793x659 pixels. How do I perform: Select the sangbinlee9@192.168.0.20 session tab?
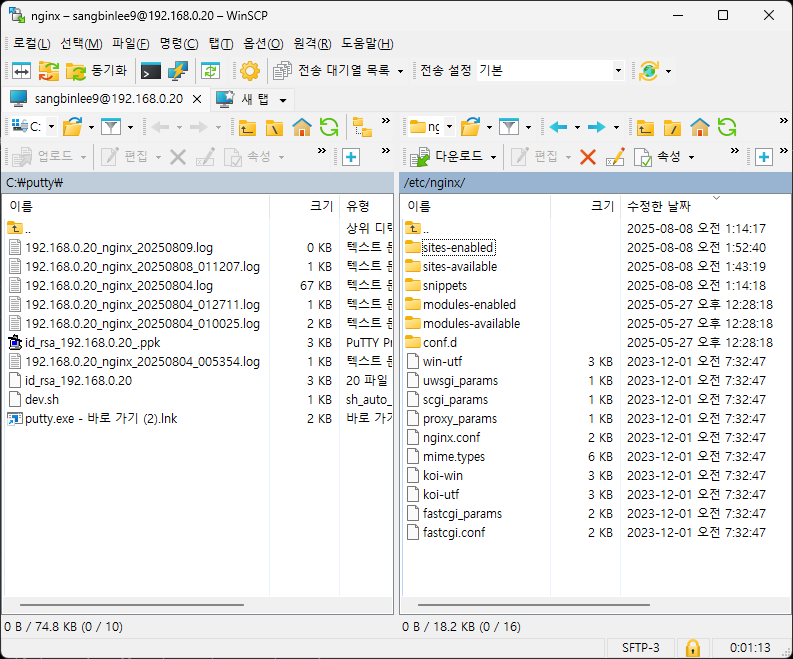point(108,99)
